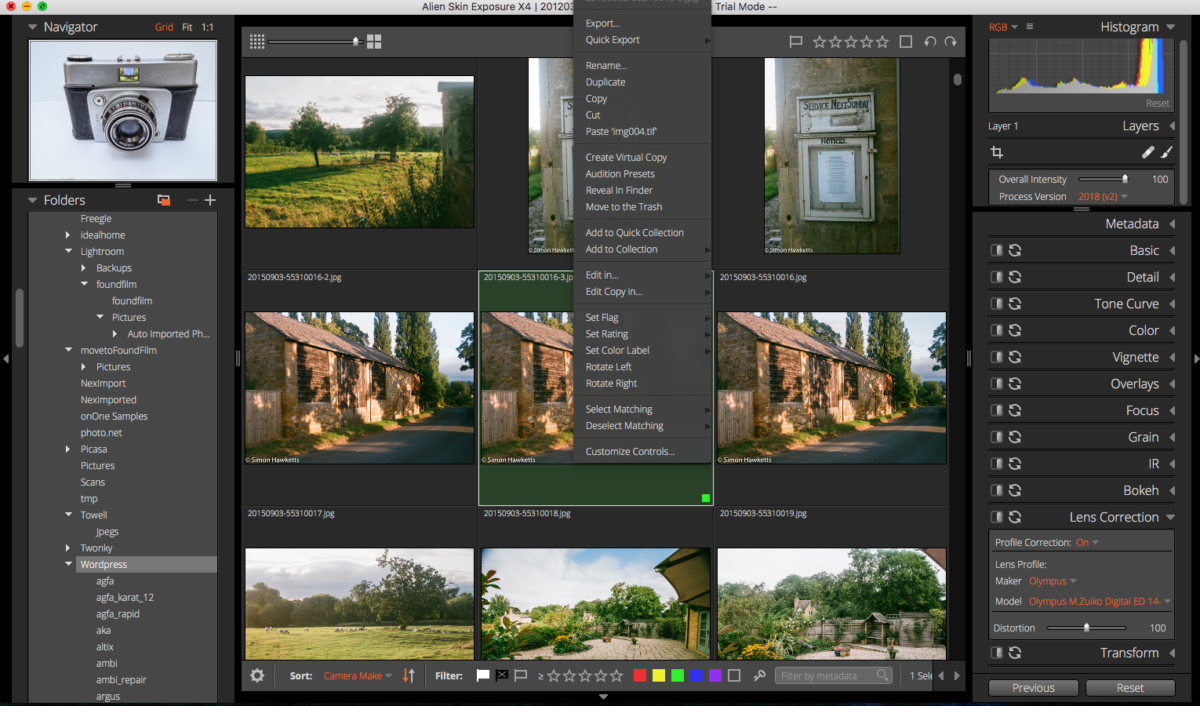Filter by picked white flag
Viewport: 1200px width, 706px height.
(x=483, y=676)
